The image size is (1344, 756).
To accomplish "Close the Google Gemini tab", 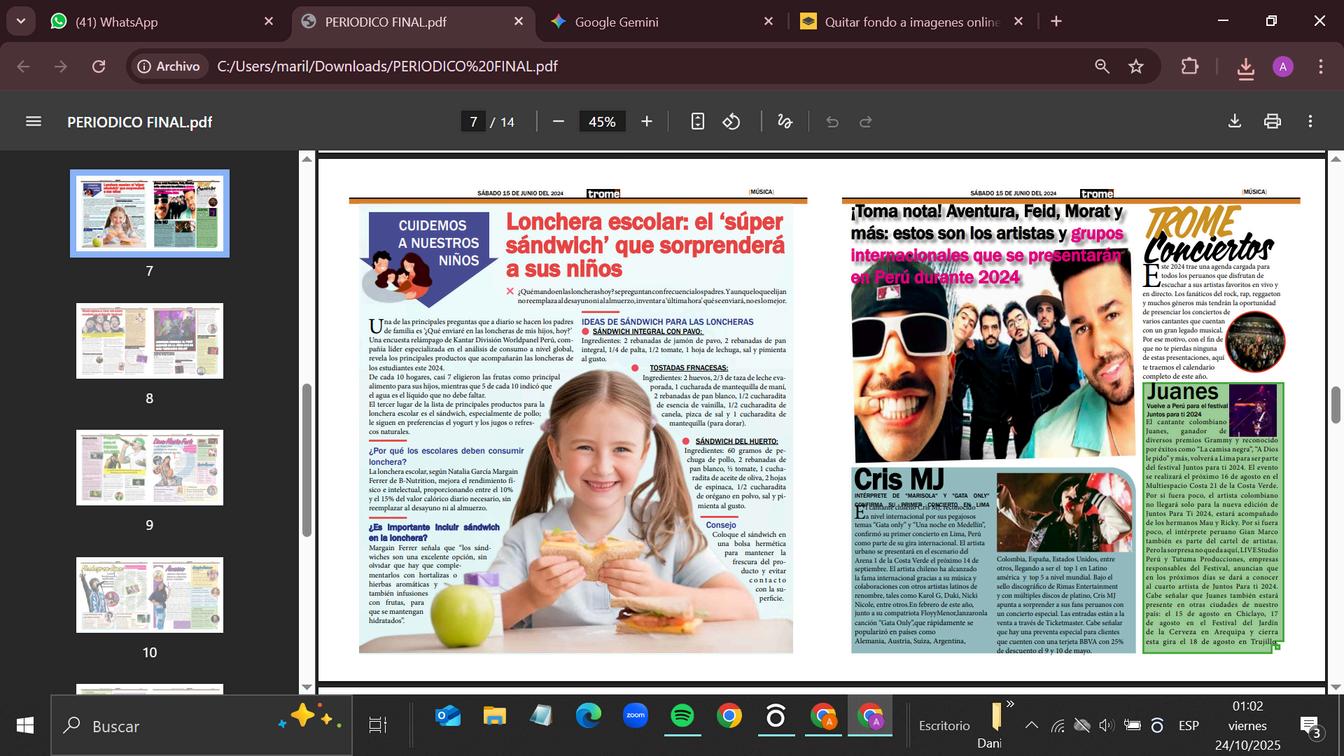I will [768, 21].
